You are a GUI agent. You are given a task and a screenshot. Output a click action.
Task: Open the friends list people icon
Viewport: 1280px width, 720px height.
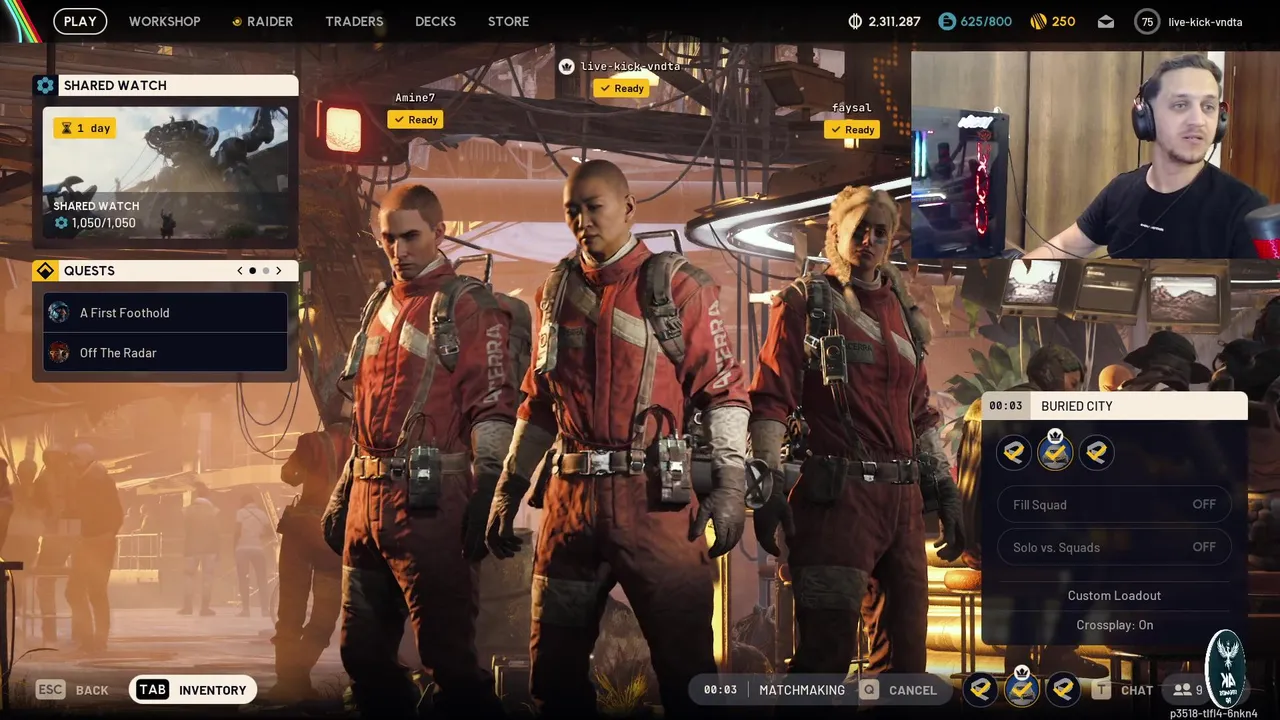[1183, 690]
